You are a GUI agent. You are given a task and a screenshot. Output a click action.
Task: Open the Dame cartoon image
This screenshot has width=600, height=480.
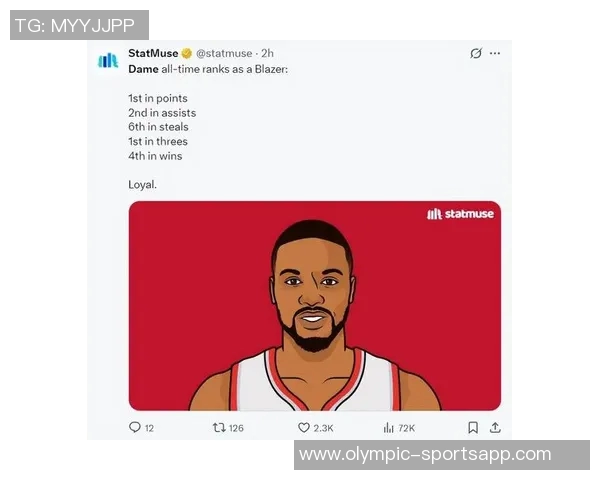point(315,305)
